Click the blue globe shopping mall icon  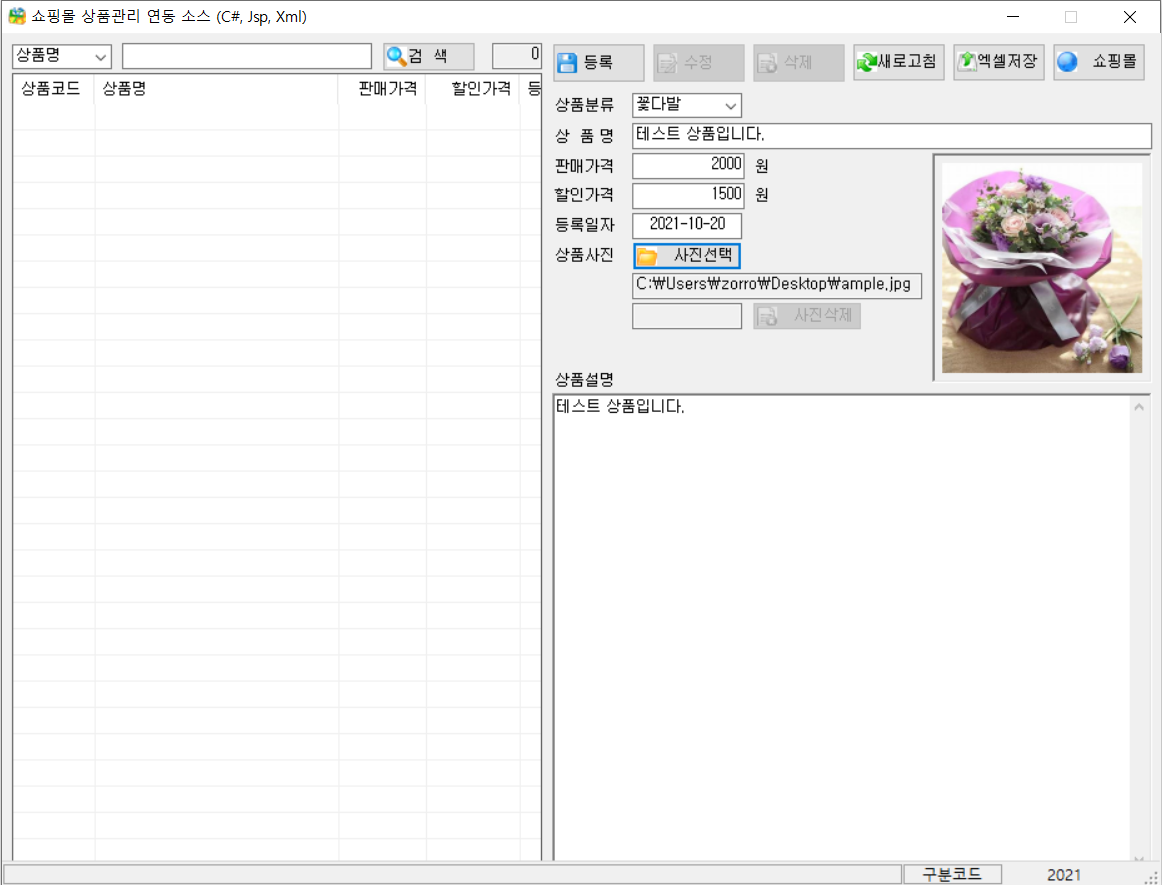pyautogui.click(x=1067, y=62)
